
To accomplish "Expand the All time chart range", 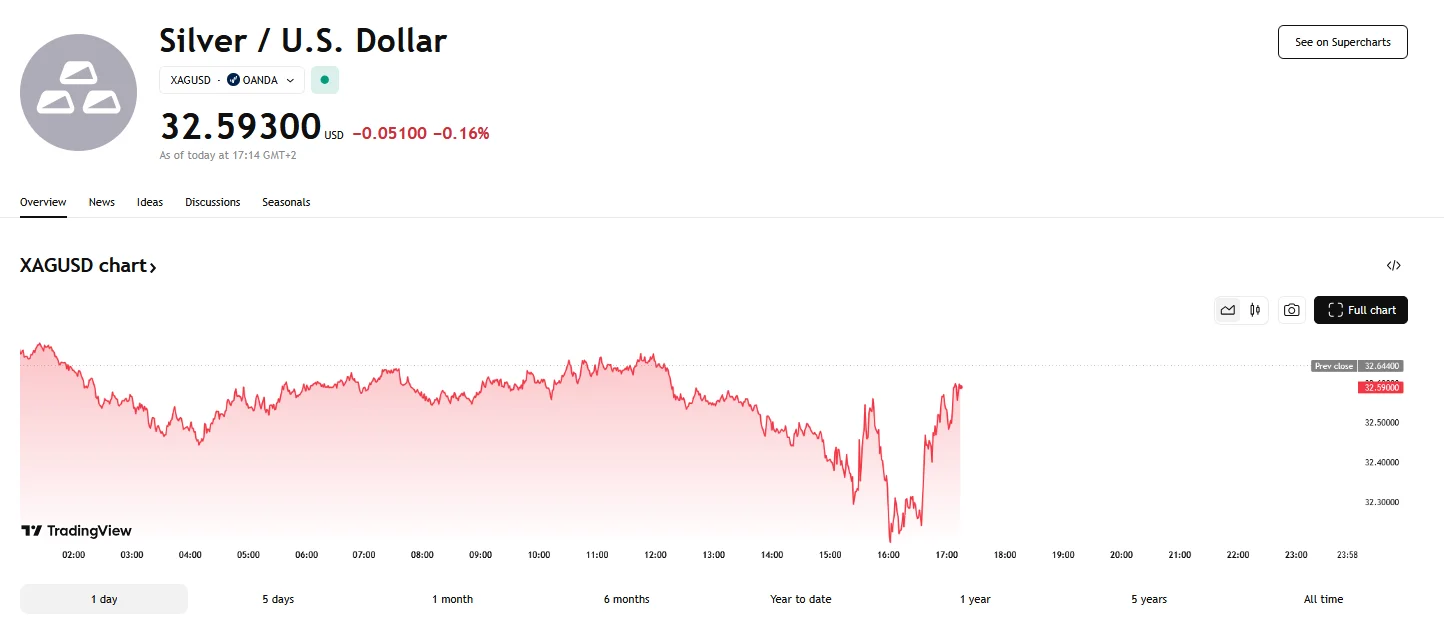I will click(x=1323, y=599).
